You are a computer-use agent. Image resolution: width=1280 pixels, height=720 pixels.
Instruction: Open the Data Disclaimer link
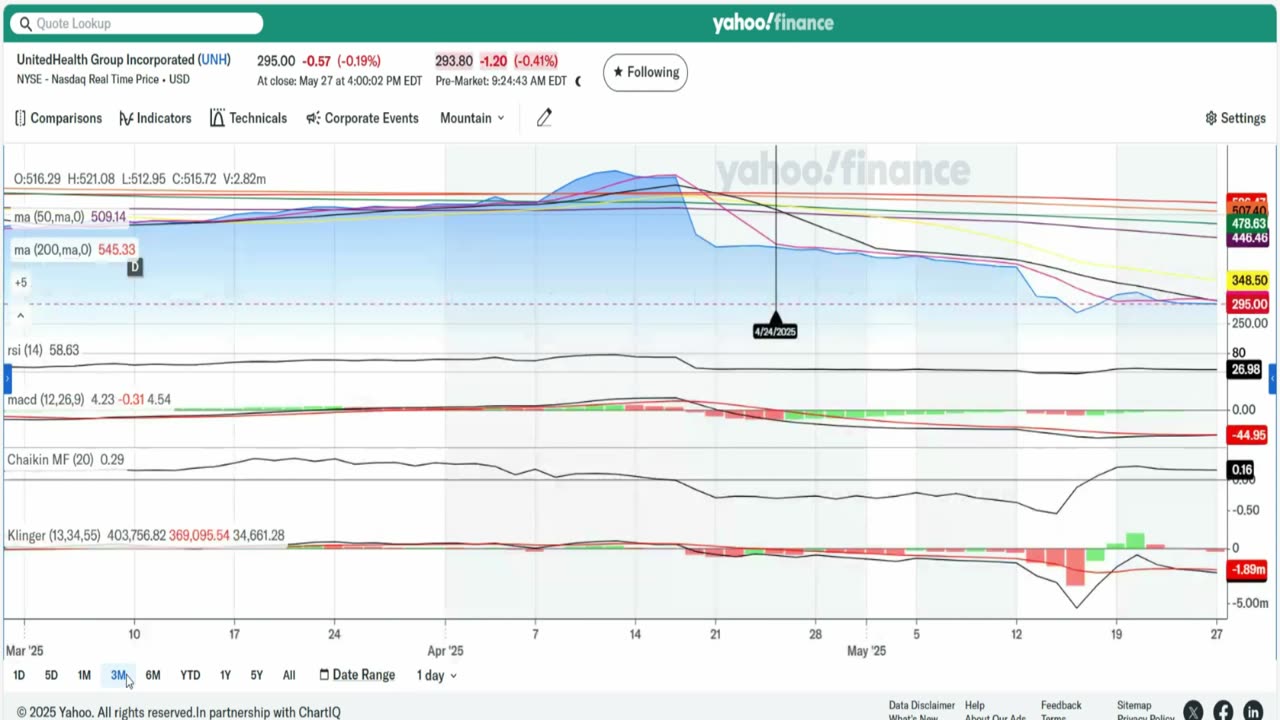[x=922, y=705]
